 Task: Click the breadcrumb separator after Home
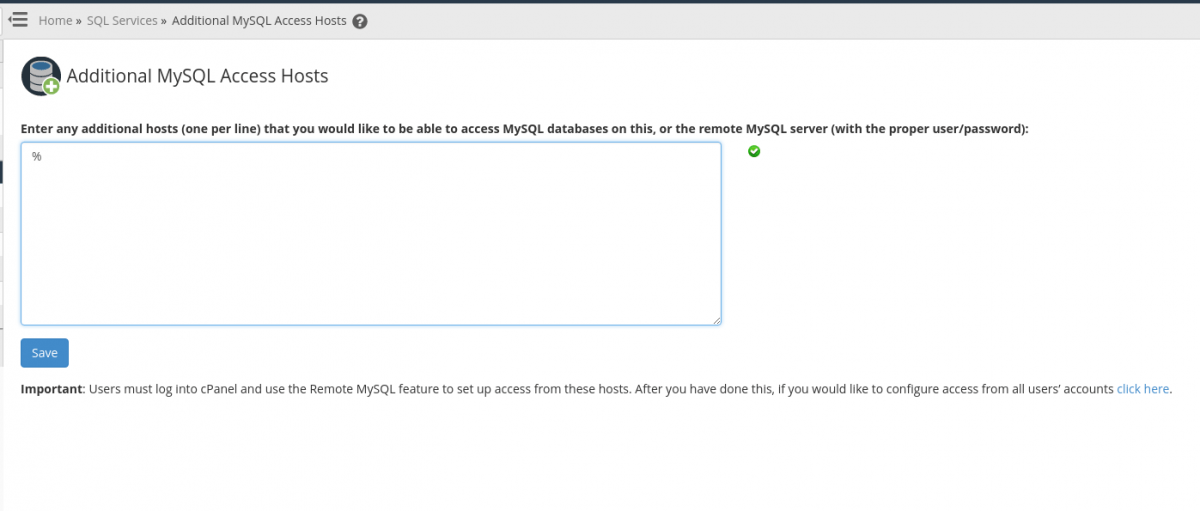coord(78,21)
